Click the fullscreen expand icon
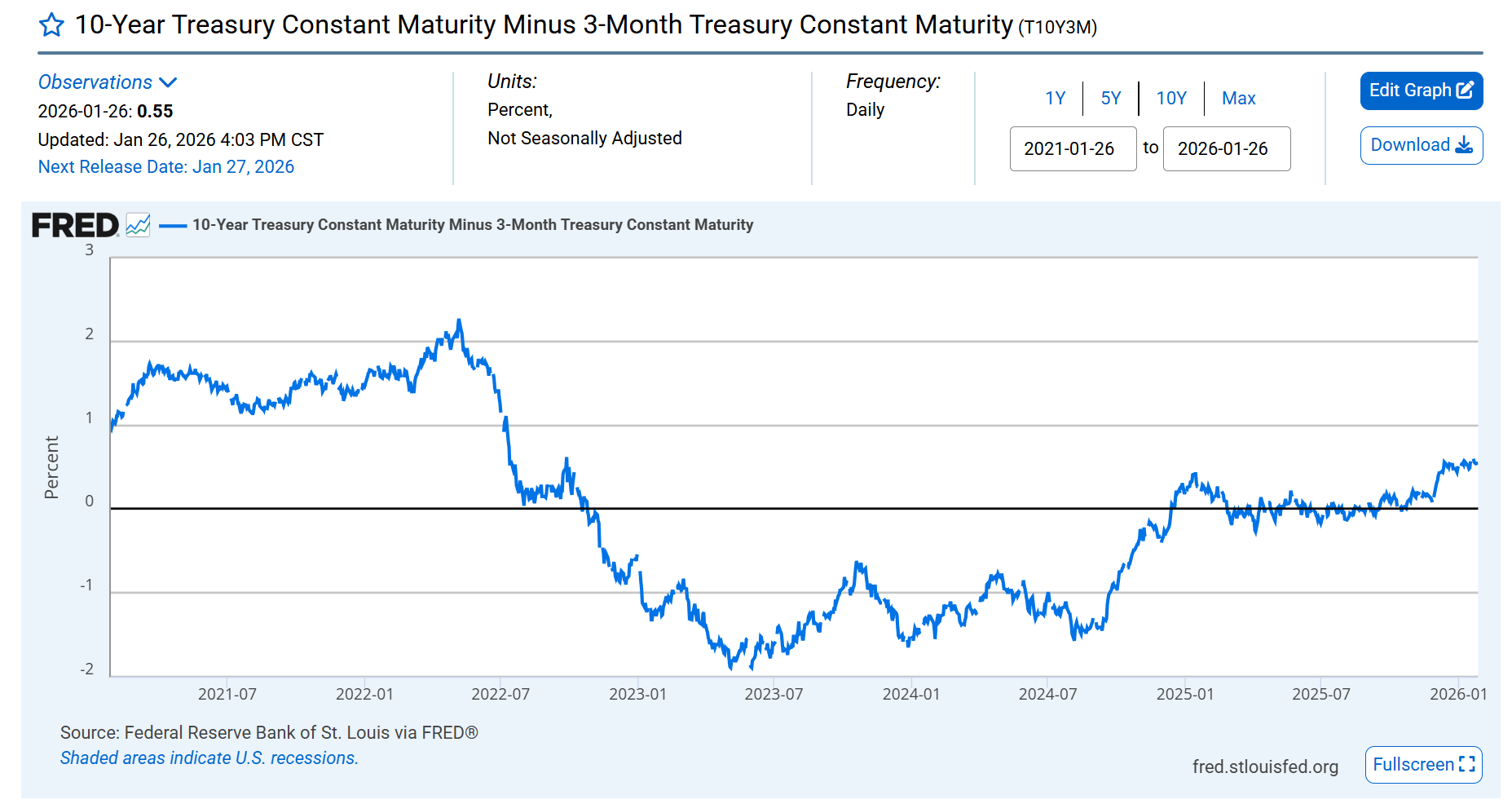Screen dimensions: 1512x804 click(x=1470, y=765)
